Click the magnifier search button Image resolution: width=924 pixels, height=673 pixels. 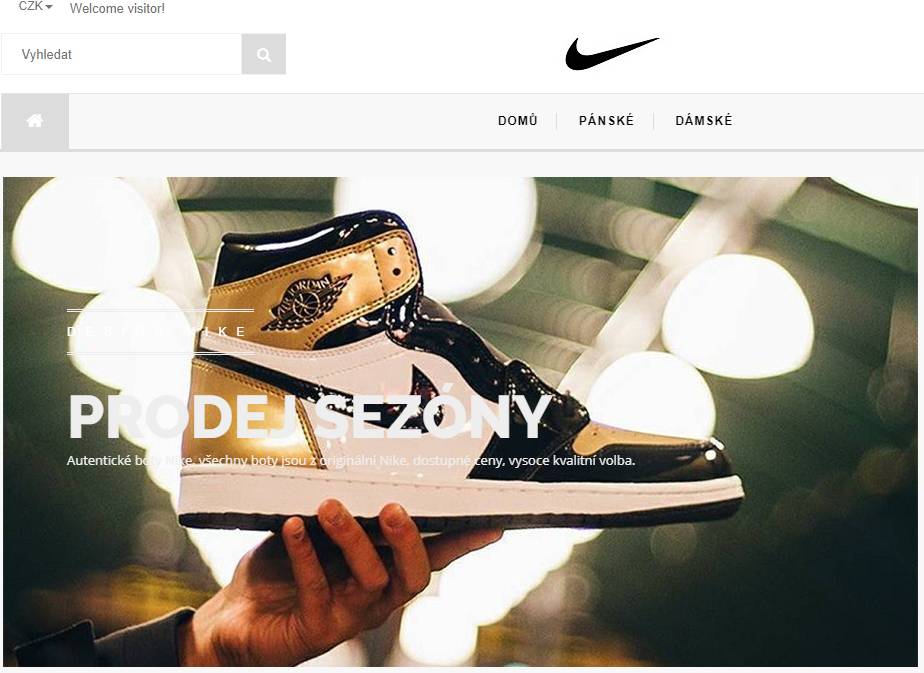264,54
